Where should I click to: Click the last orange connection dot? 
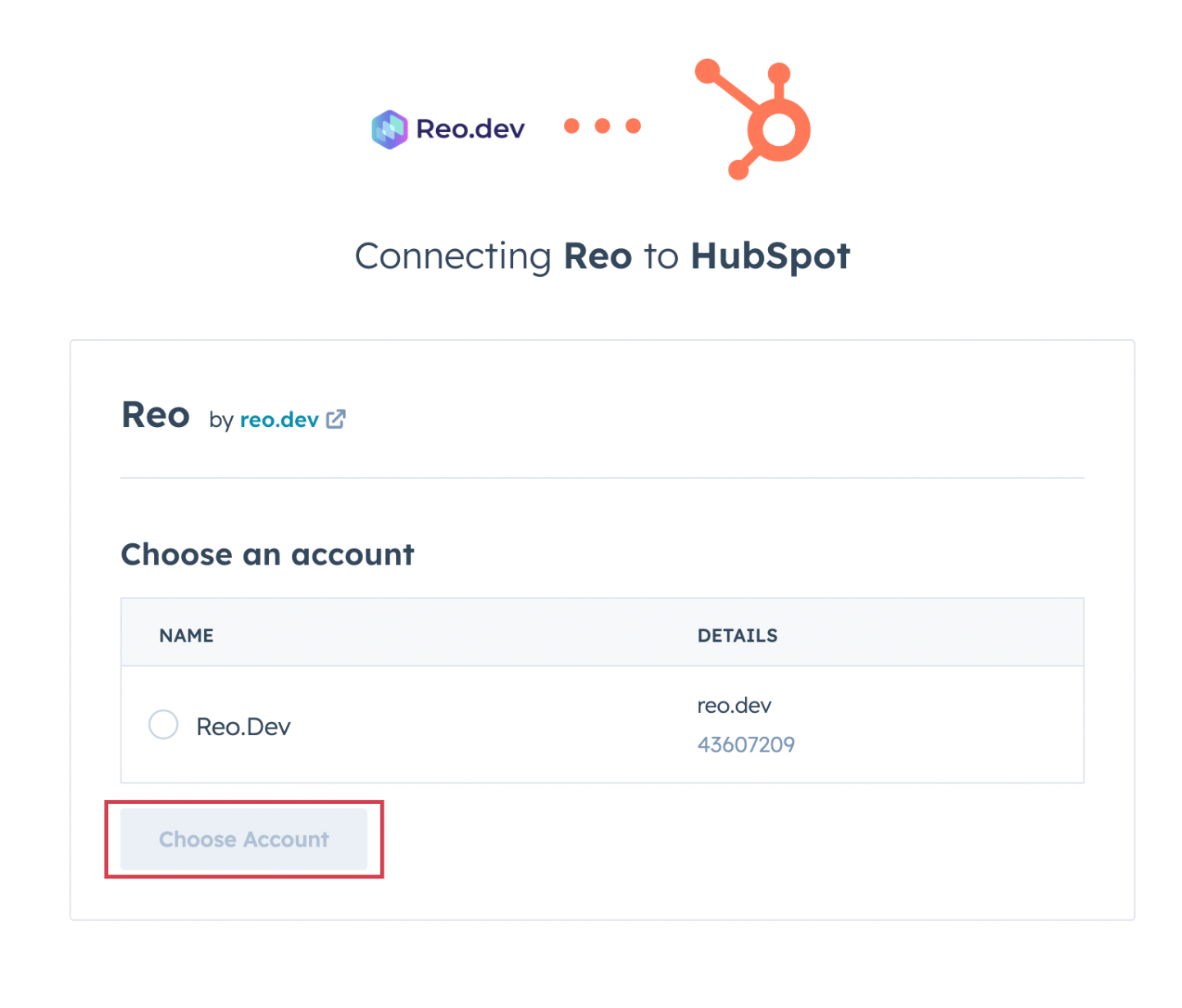pyautogui.click(x=633, y=126)
